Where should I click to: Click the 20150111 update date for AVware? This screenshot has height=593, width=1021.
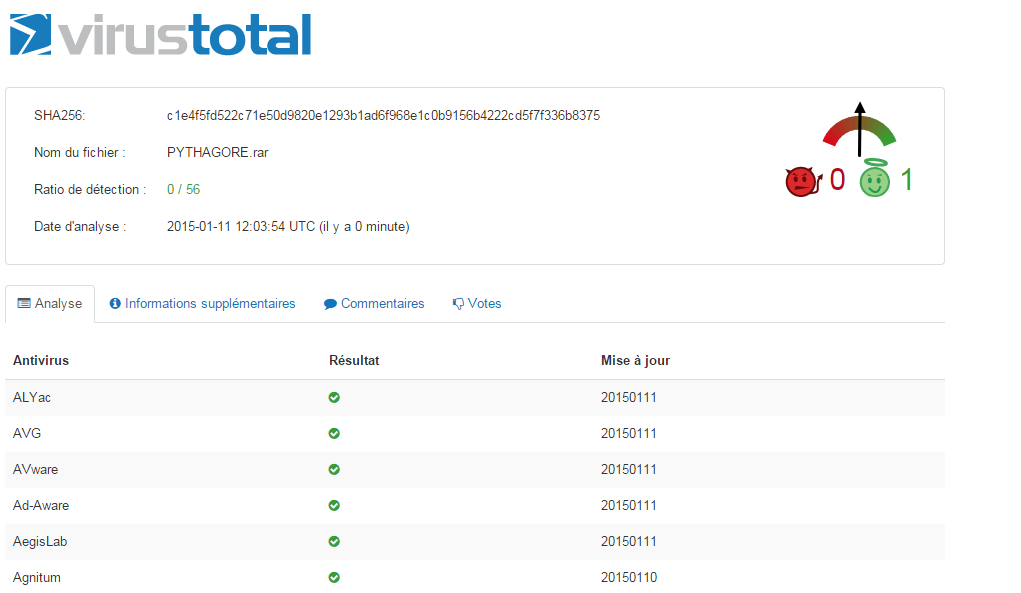629,469
